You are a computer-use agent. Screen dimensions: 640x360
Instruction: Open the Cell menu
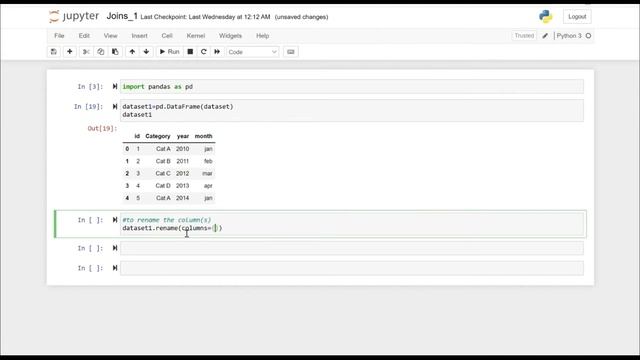167,36
